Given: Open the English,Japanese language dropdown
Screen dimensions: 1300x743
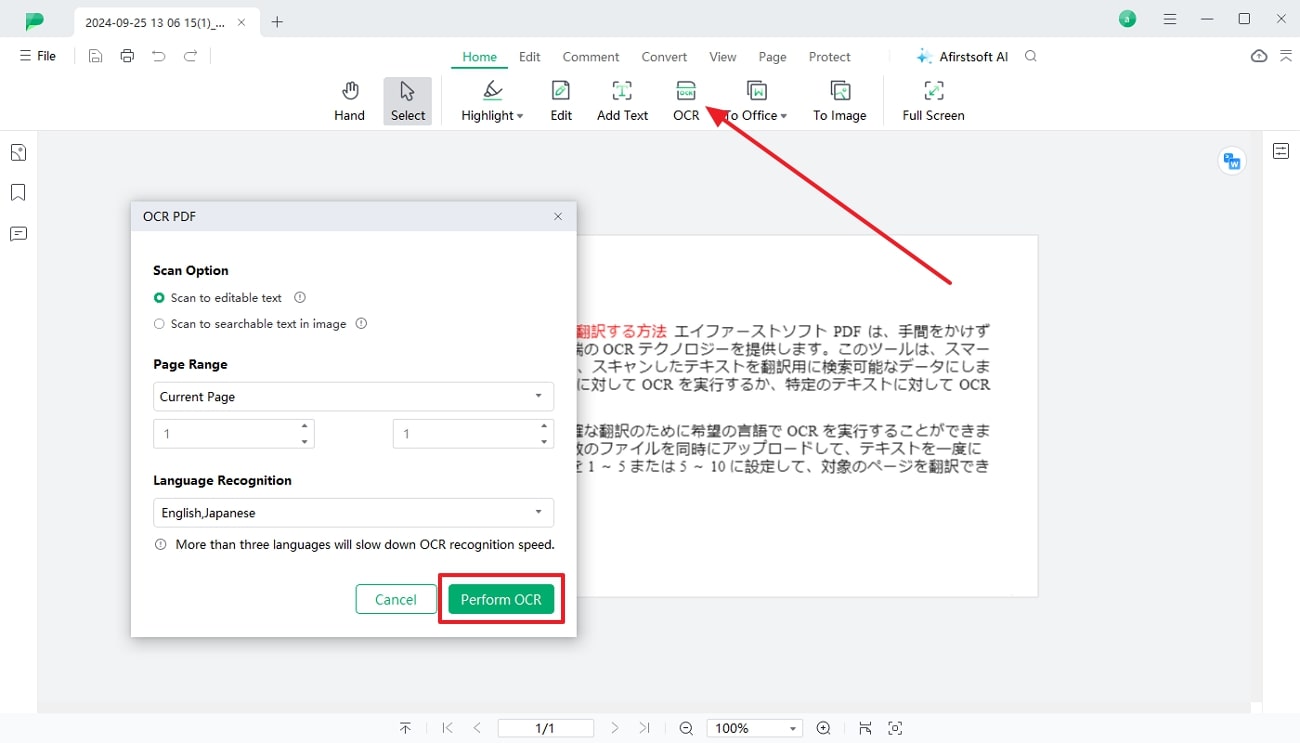Looking at the screenshot, I should (x=353, y=512).
